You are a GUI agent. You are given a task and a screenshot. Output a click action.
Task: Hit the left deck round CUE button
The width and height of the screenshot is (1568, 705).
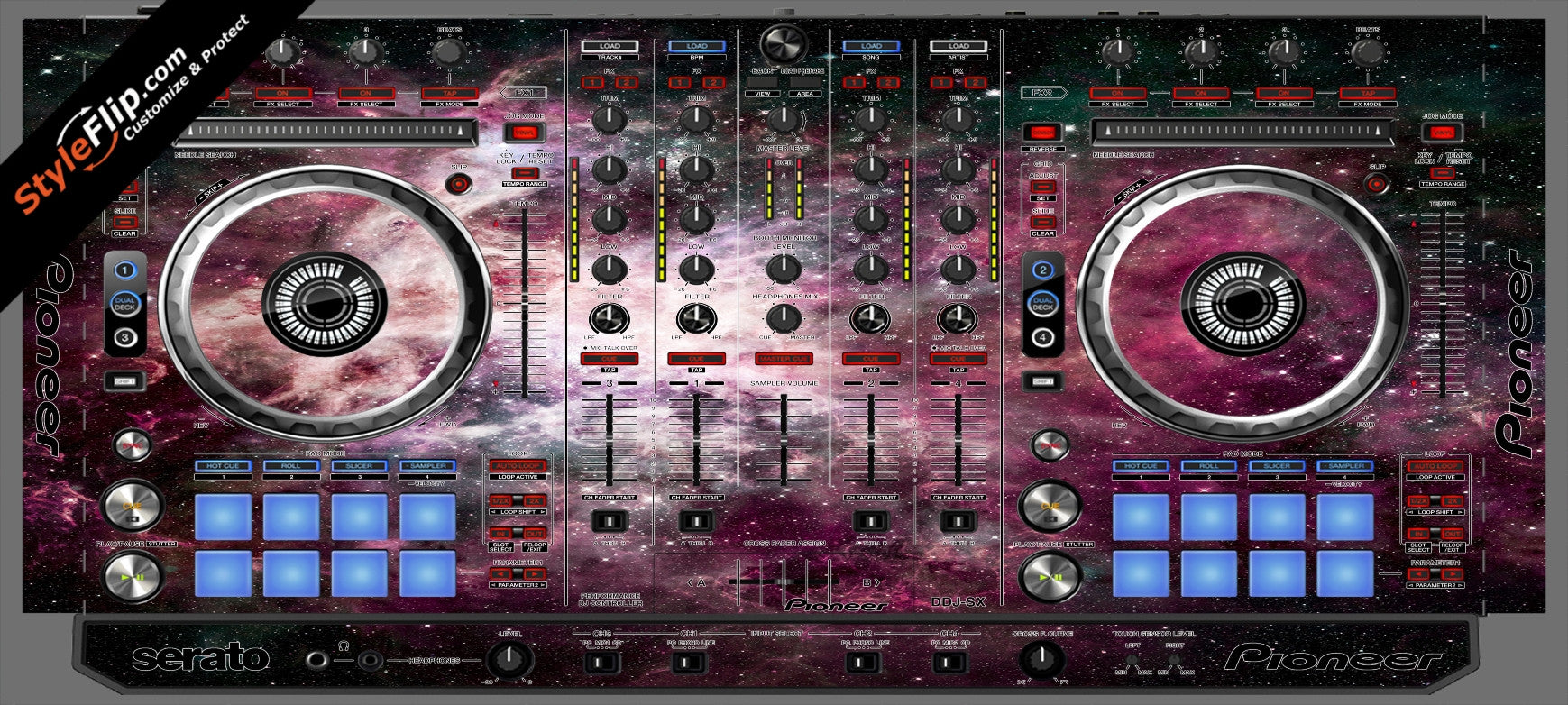click(133, 507)
